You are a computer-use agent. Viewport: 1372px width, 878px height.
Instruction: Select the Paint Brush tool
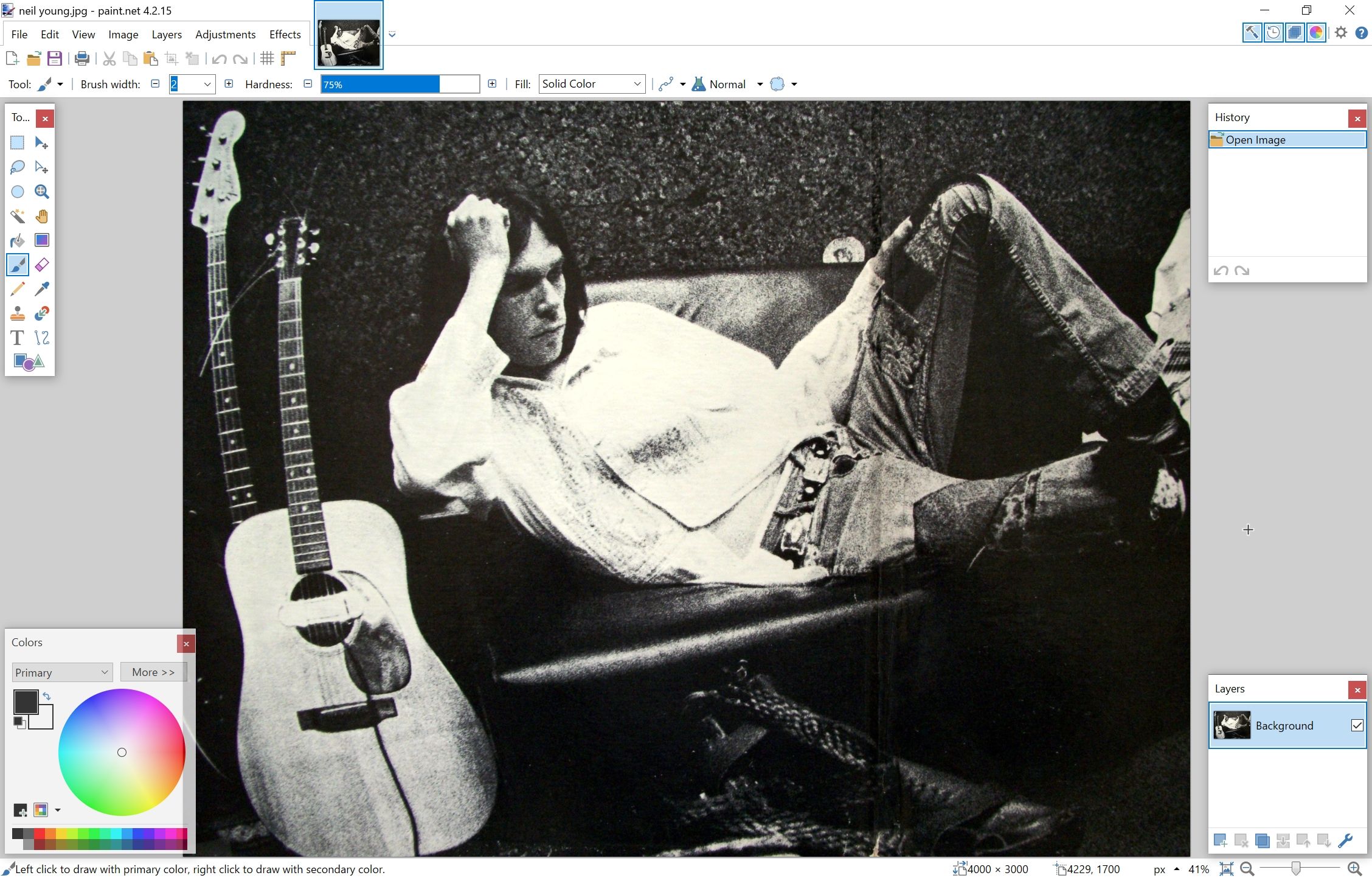(x=17, y=265)
